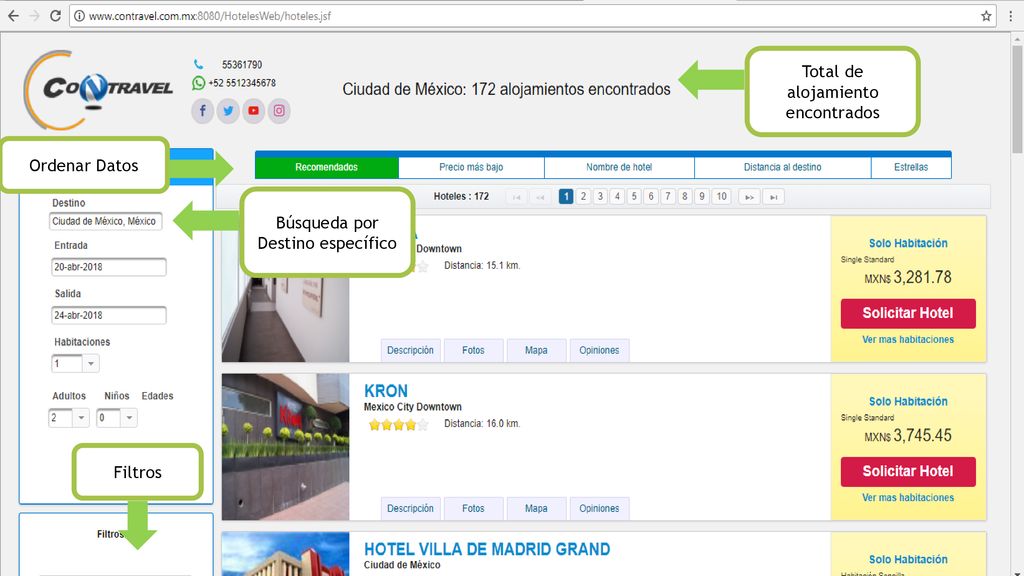1024x576 pixels.
Task: Click the KRON hotel thumbnail
Action: (285, 447)
